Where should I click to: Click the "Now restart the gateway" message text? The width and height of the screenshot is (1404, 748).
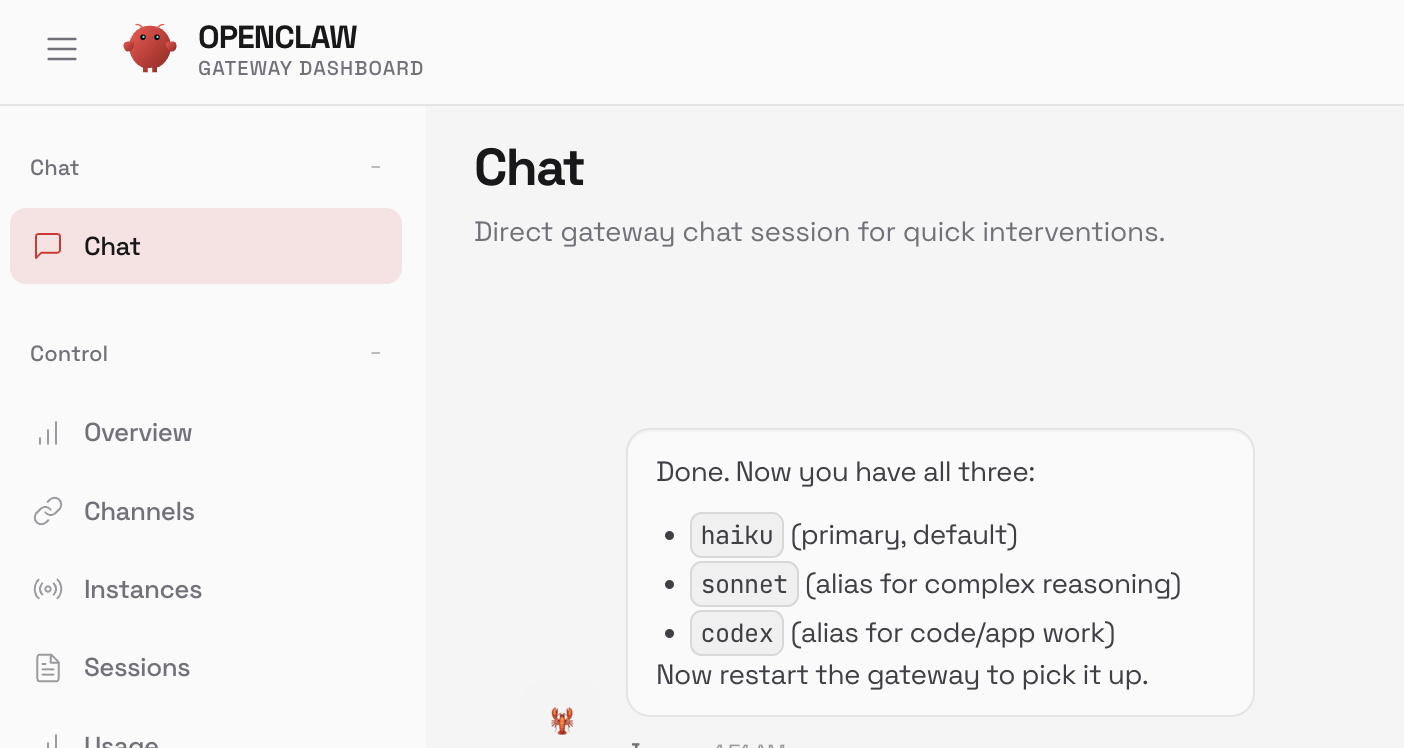tap(902, 675)
